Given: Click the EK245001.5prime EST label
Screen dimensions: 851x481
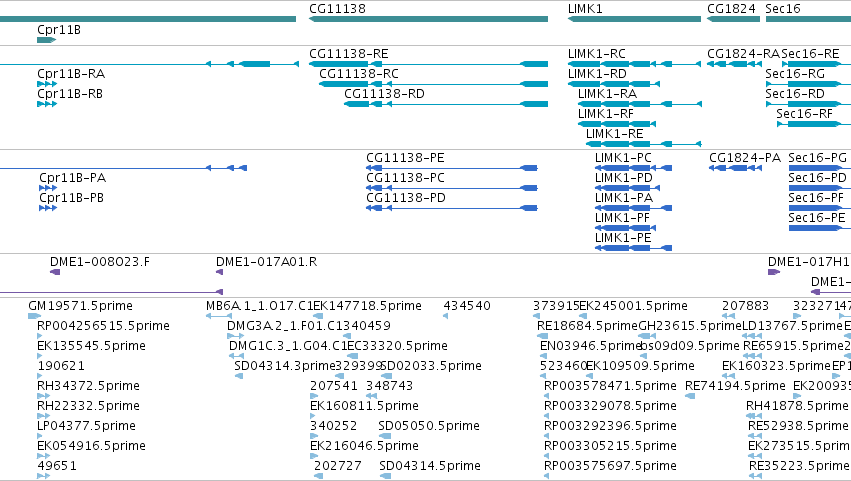Looking at the screenshot, I should [x=633, y=306].
